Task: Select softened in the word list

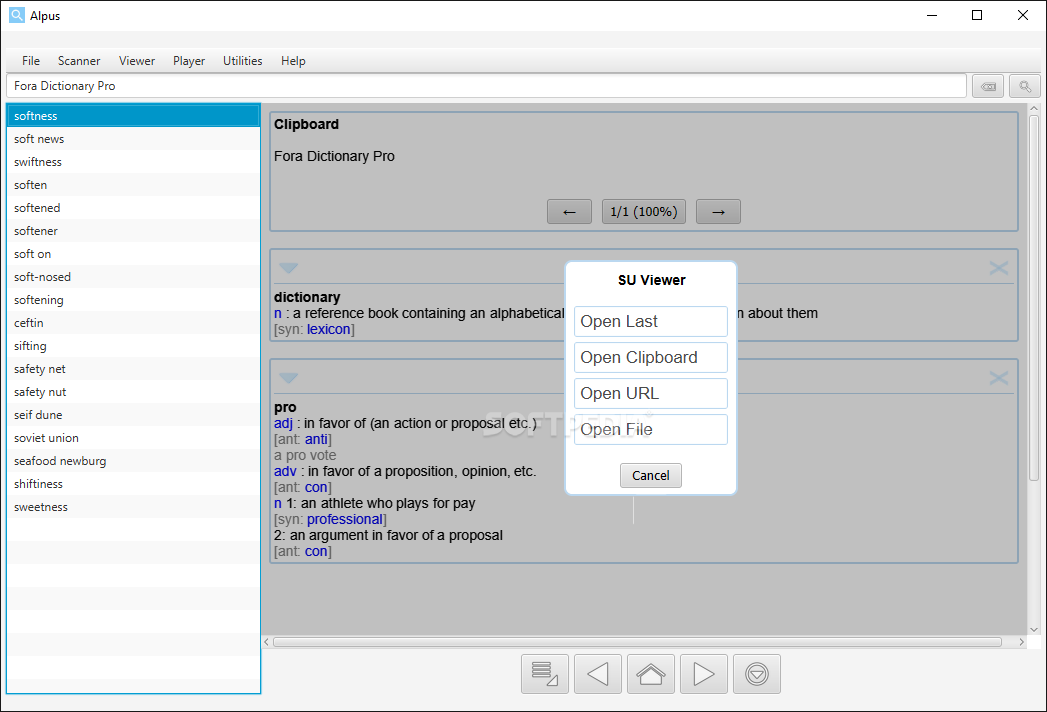Action: pyautogui.click(x=134, y=208)
